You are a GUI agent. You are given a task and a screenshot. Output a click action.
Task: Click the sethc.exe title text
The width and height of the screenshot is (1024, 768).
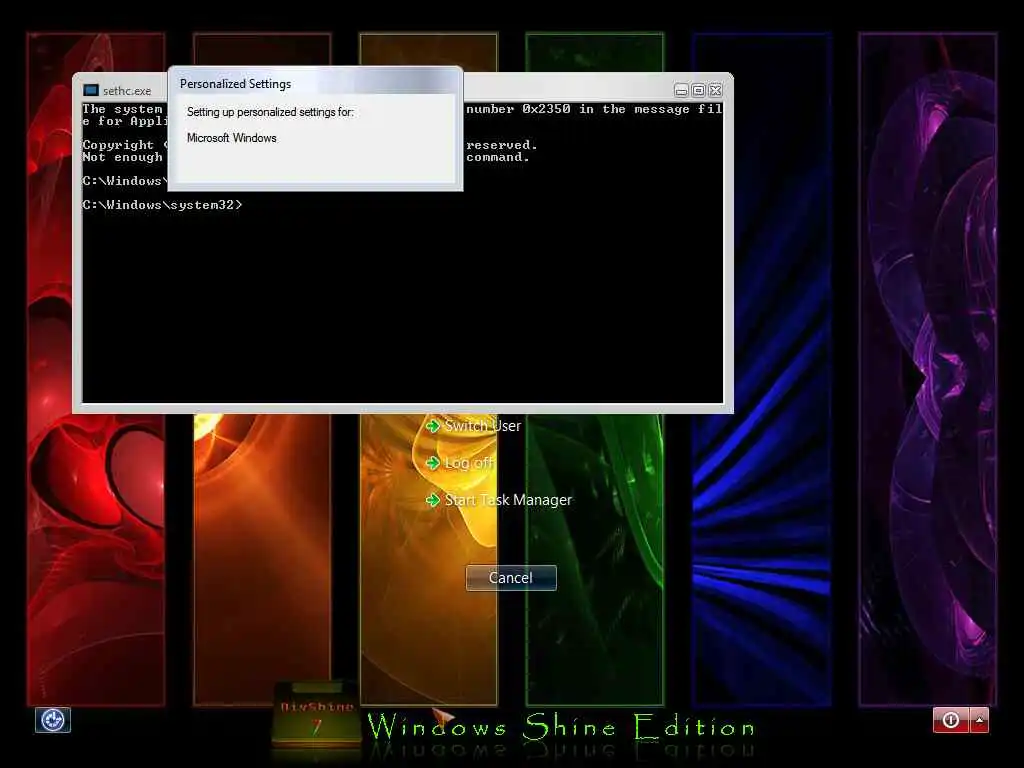point(127,91)
